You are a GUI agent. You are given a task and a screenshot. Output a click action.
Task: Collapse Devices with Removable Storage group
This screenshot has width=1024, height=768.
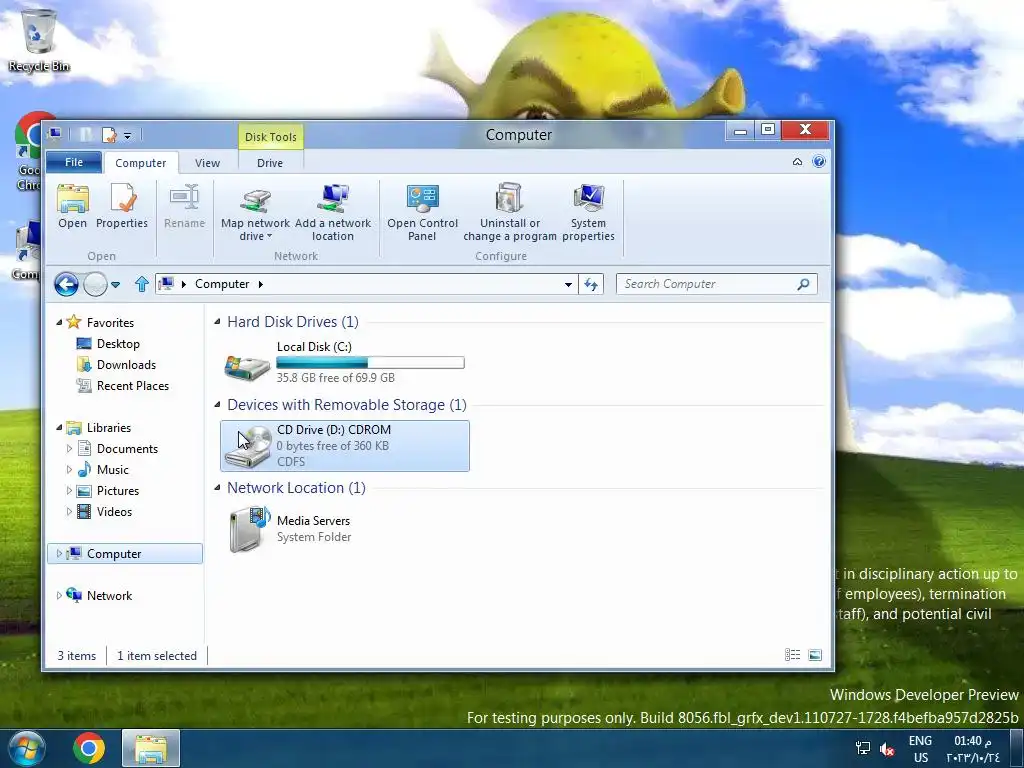217,405
